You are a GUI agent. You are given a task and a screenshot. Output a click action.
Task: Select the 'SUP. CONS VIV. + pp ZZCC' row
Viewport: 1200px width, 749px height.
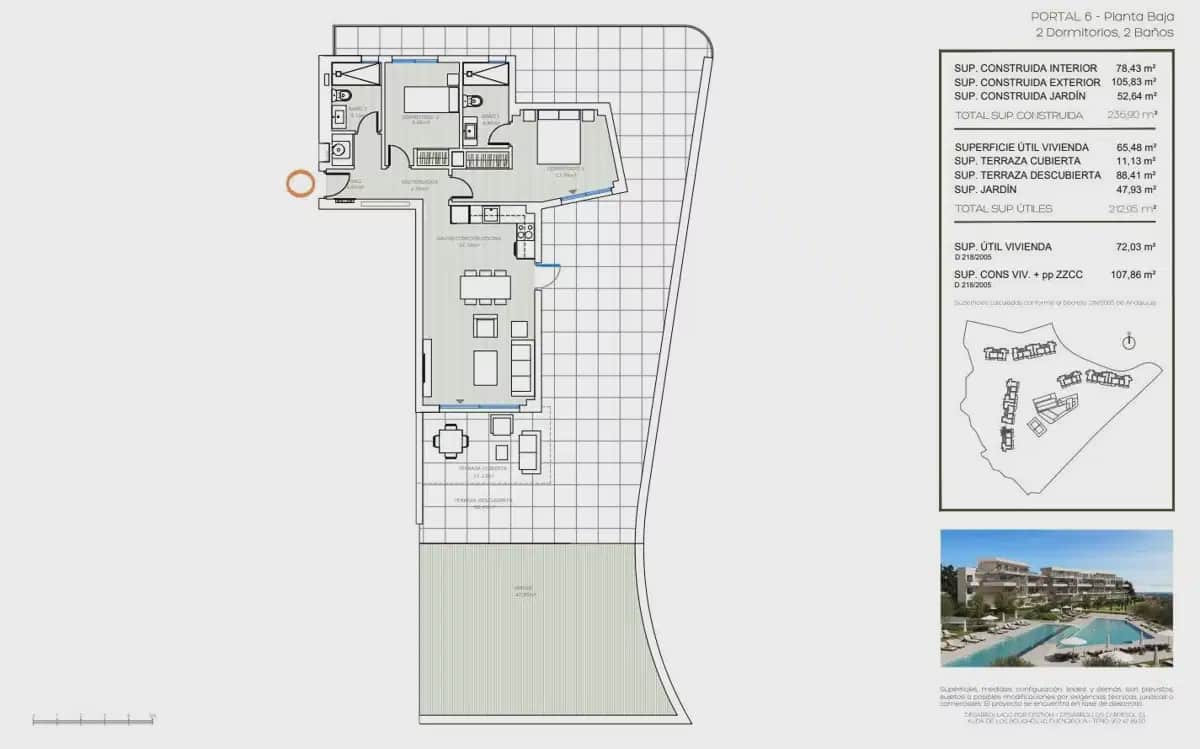click(x=1056, y=277)
